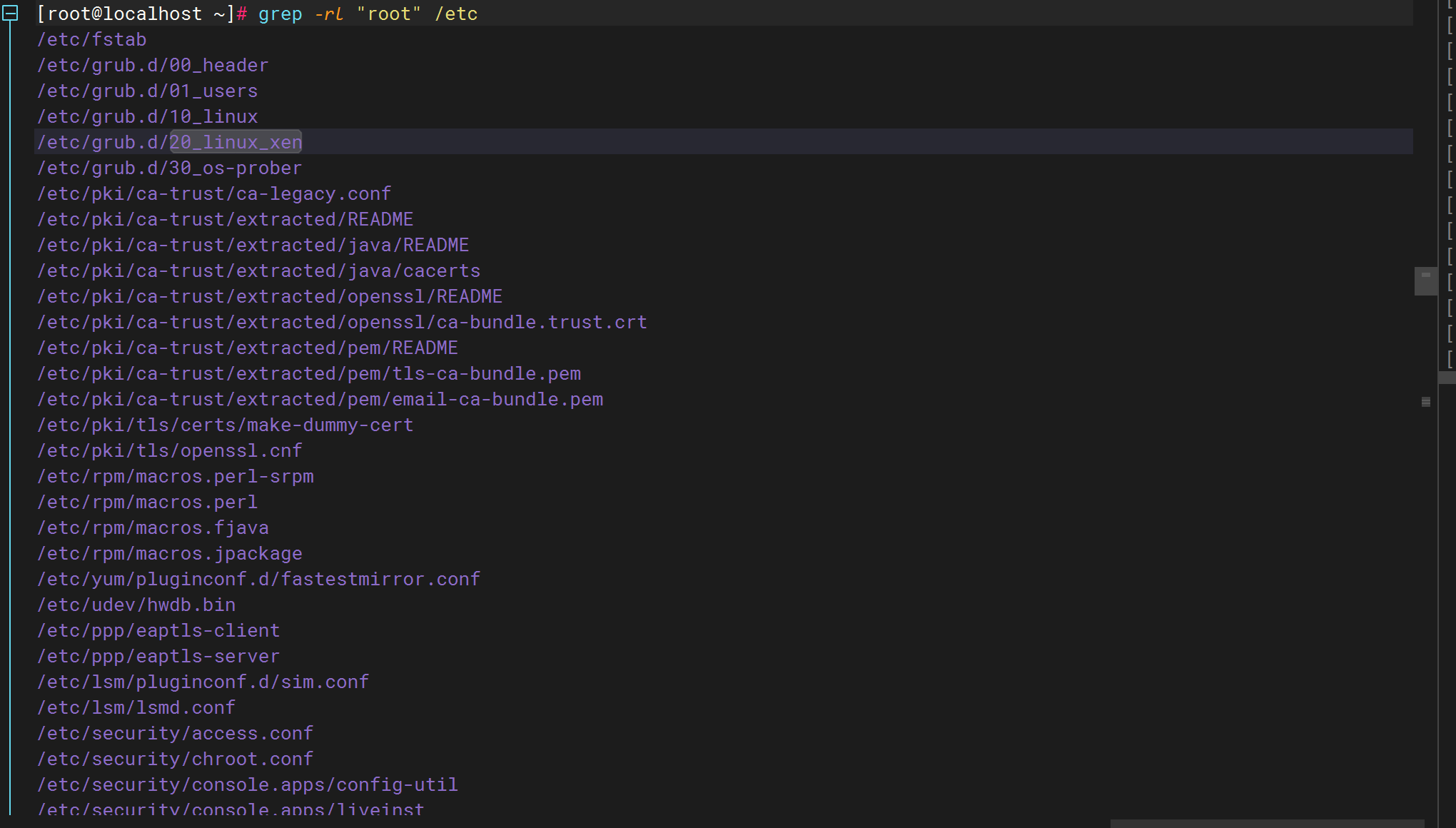Click the ca-legacy.conf path line
1456x828 pixels.
point(214,193)
